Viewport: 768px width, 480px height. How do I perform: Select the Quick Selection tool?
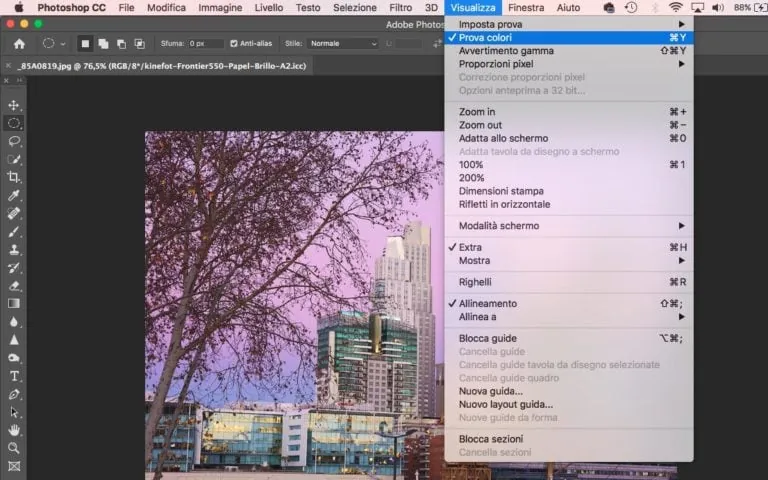pyautogui.click(x=14, y=159)
